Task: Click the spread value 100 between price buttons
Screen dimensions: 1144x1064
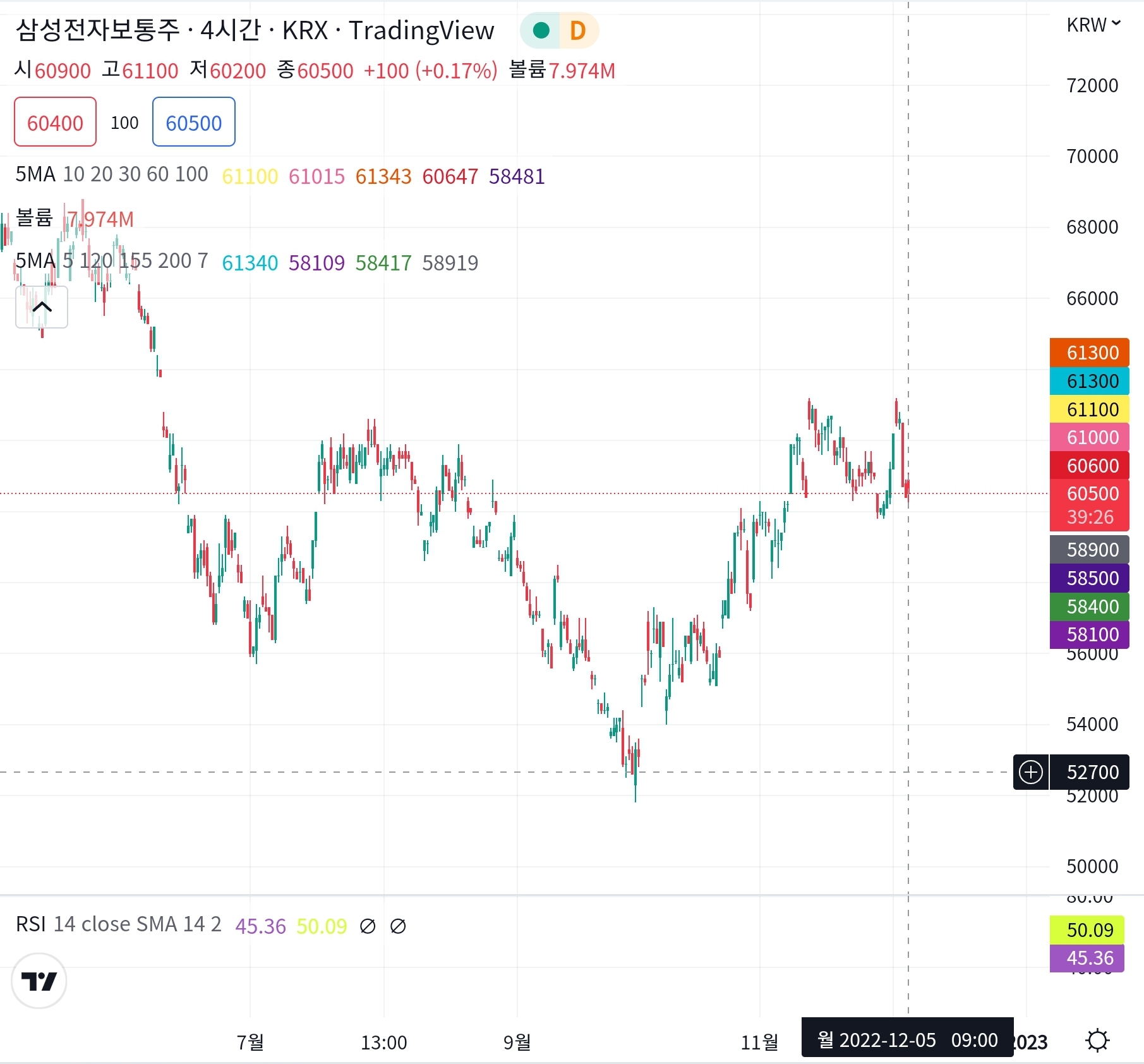Action: (124, 123)
